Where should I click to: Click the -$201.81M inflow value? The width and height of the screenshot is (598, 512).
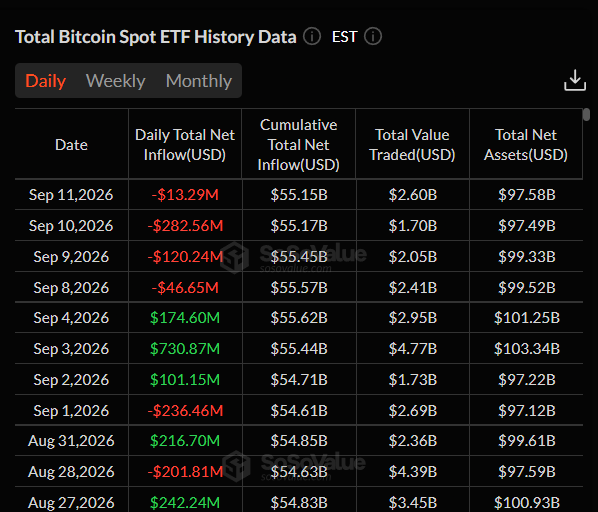[x=185, y=472]
